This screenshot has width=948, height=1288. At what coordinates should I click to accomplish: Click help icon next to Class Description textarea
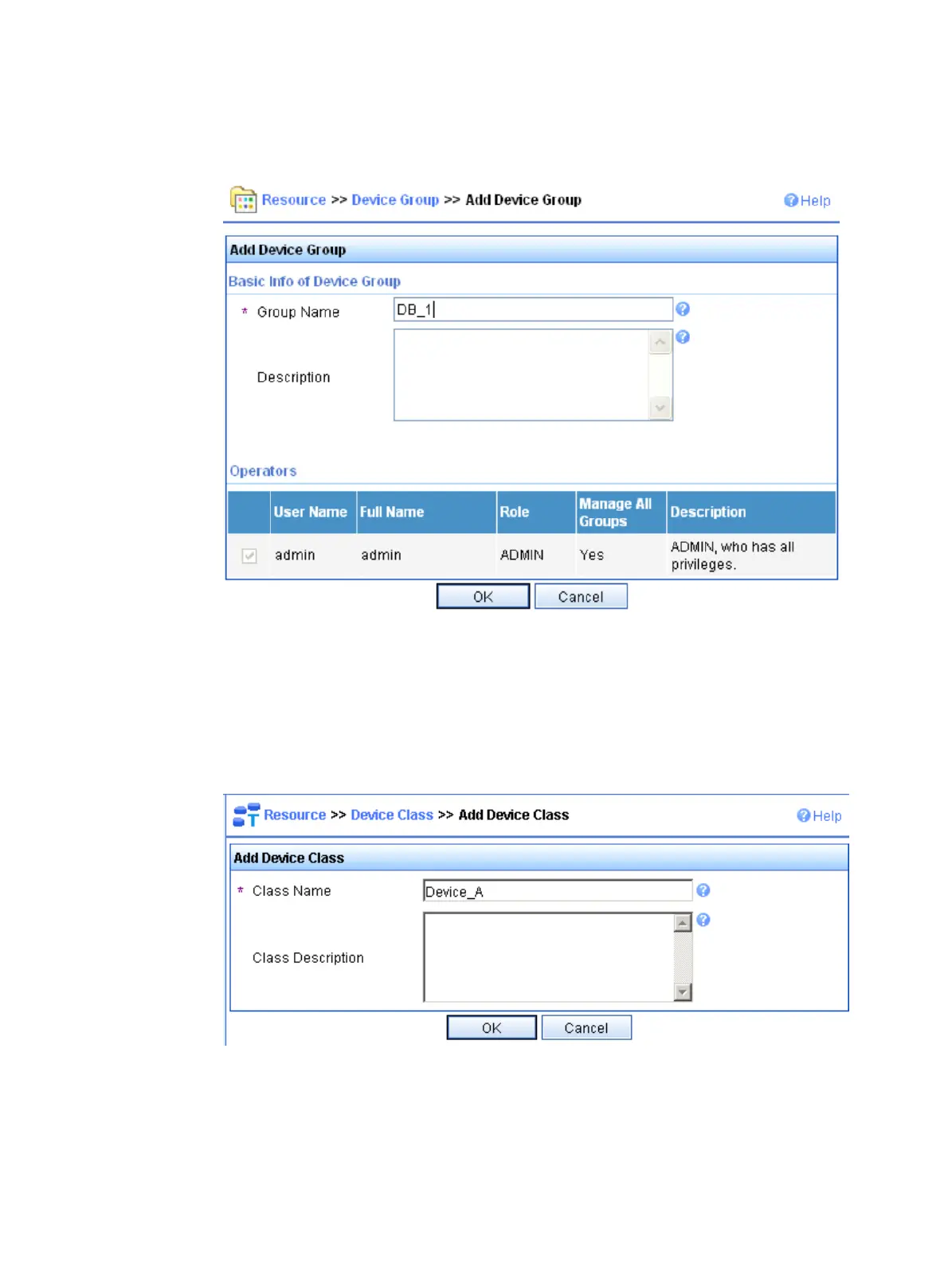[x=703, y=920]
